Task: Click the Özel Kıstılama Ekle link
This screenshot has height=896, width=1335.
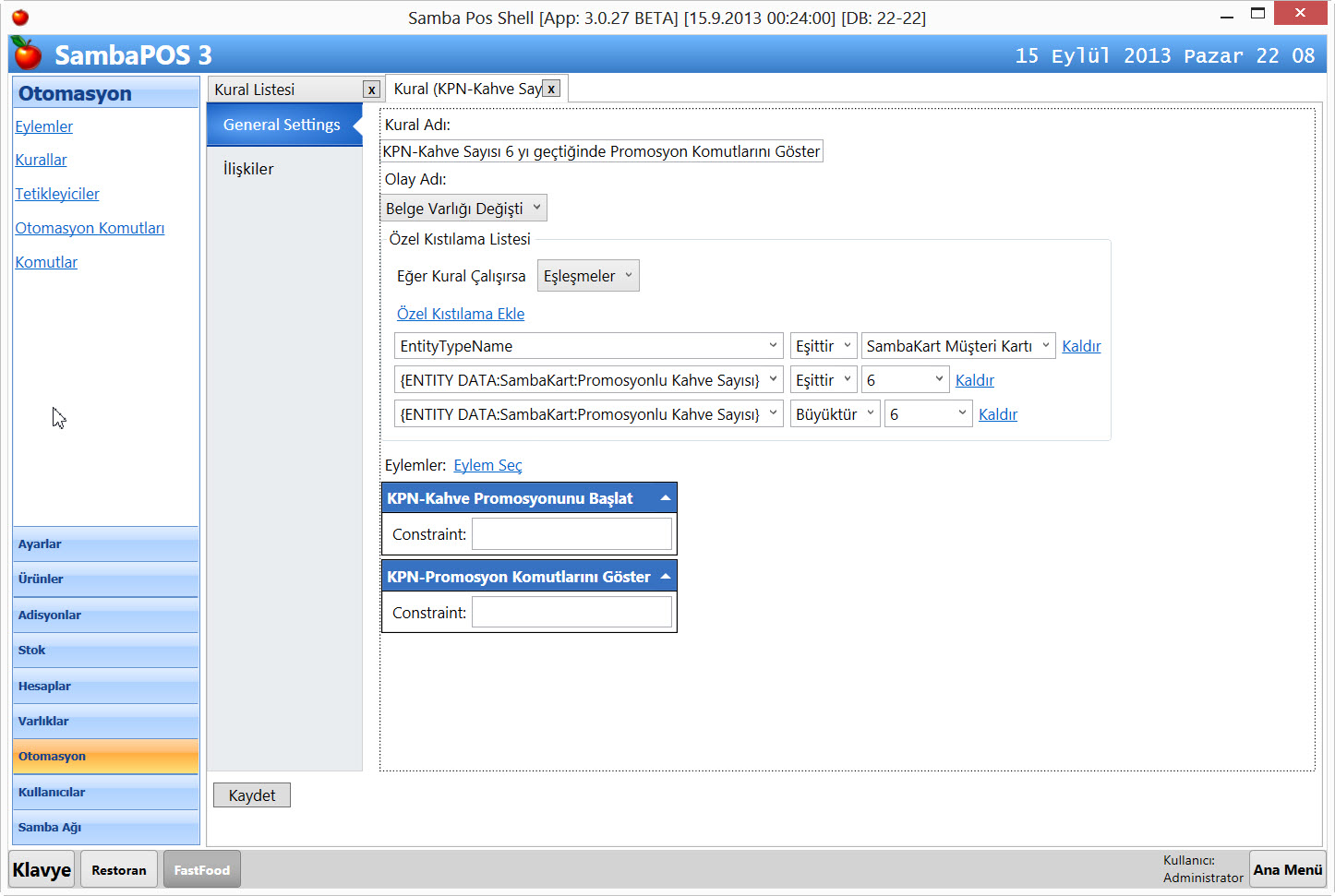Action: click(461, 314)
